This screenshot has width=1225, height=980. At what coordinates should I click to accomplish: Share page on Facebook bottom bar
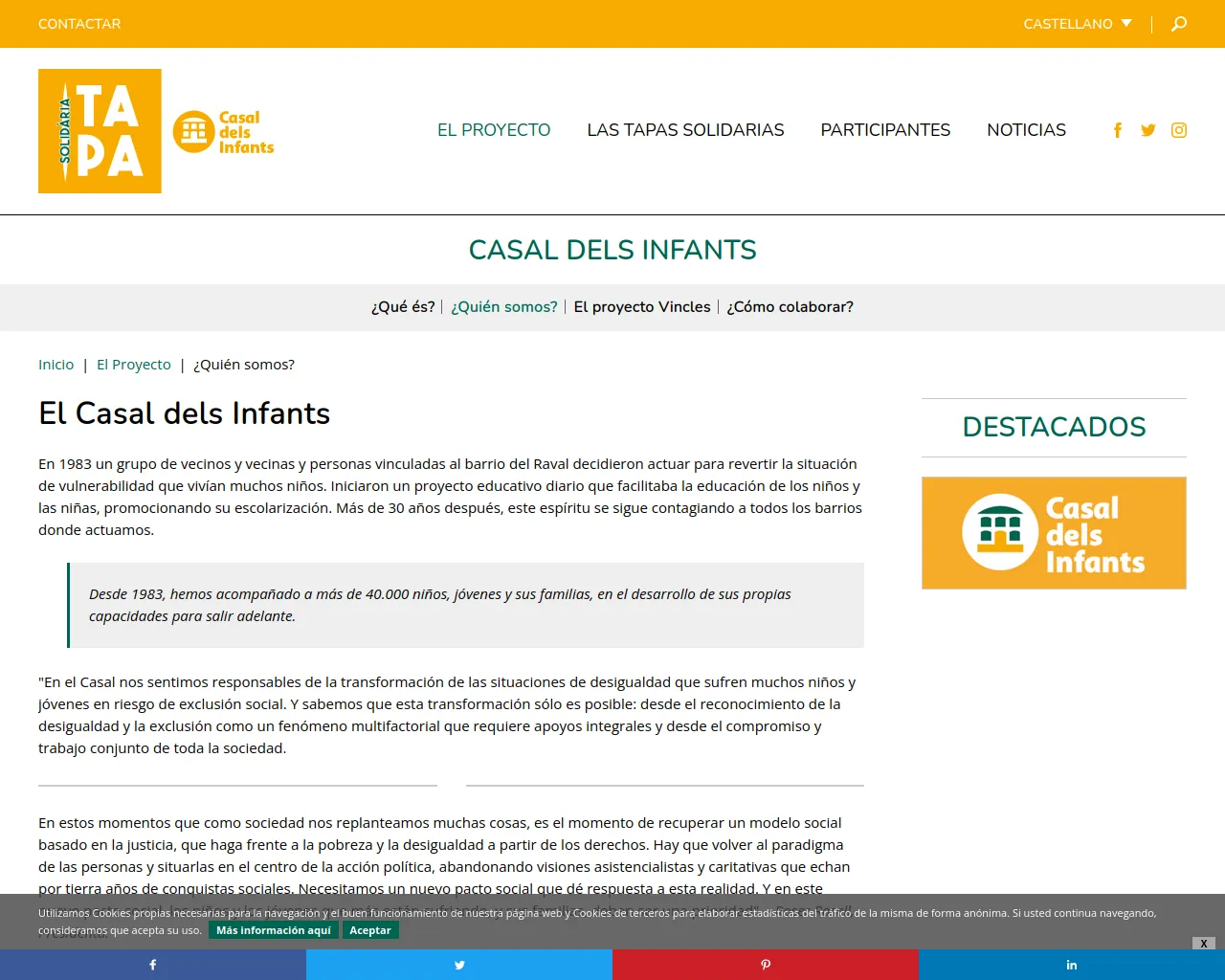(x=153, y=965)
